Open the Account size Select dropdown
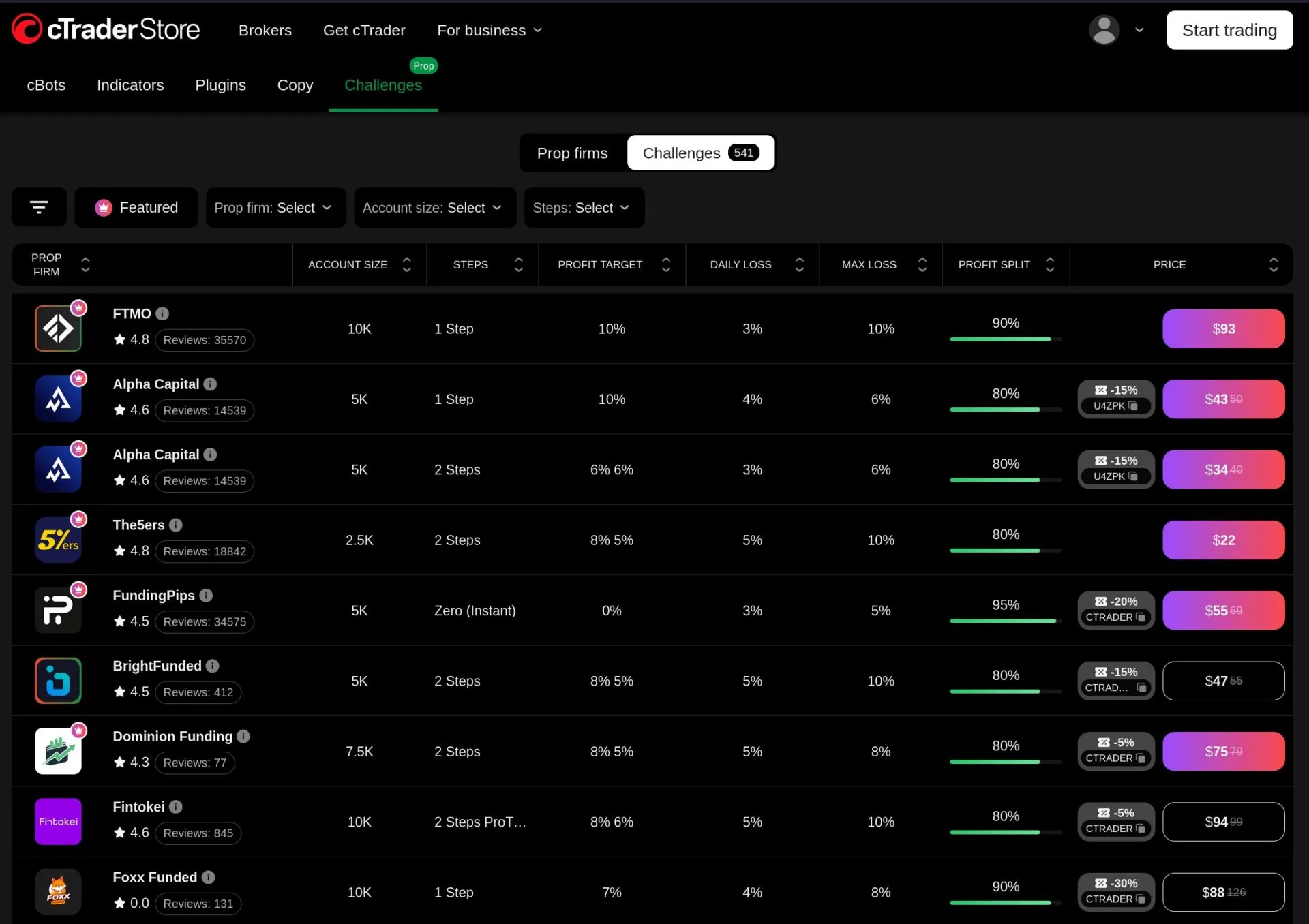This screenshot has width=1309, height=924. tap(434, 207)
